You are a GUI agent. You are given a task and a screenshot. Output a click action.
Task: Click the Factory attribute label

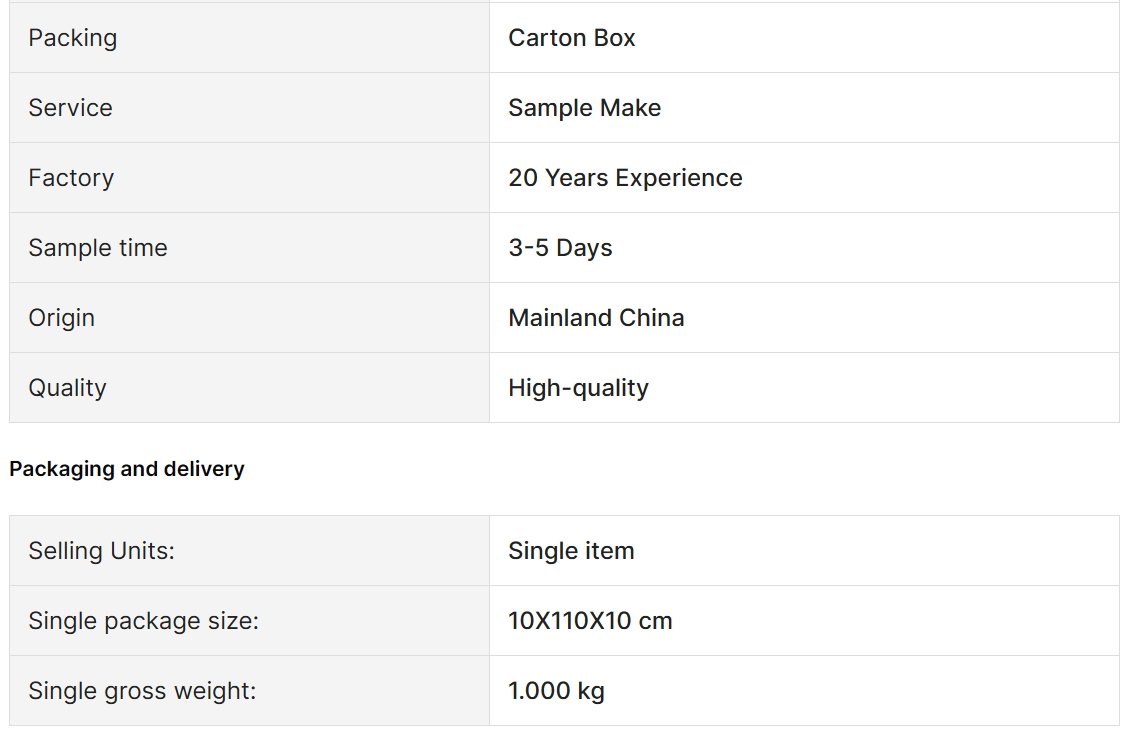click(71, 177)
